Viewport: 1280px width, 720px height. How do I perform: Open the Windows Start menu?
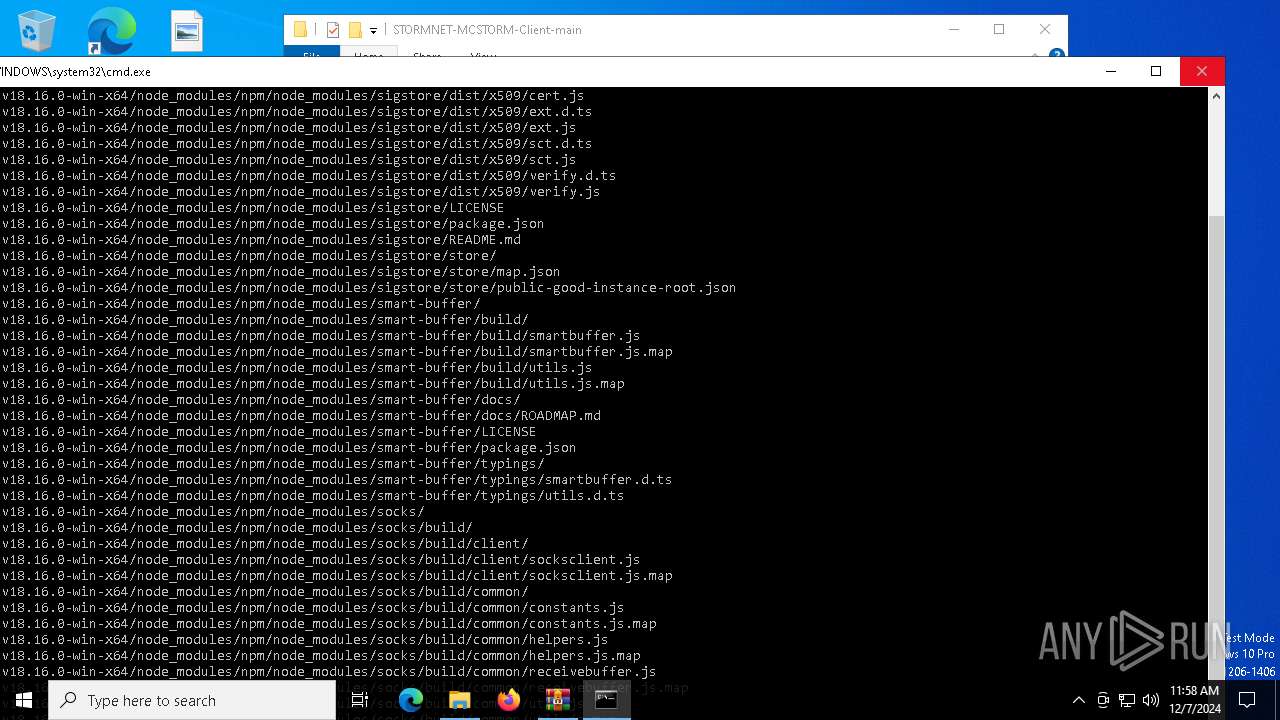click(24, 700)
